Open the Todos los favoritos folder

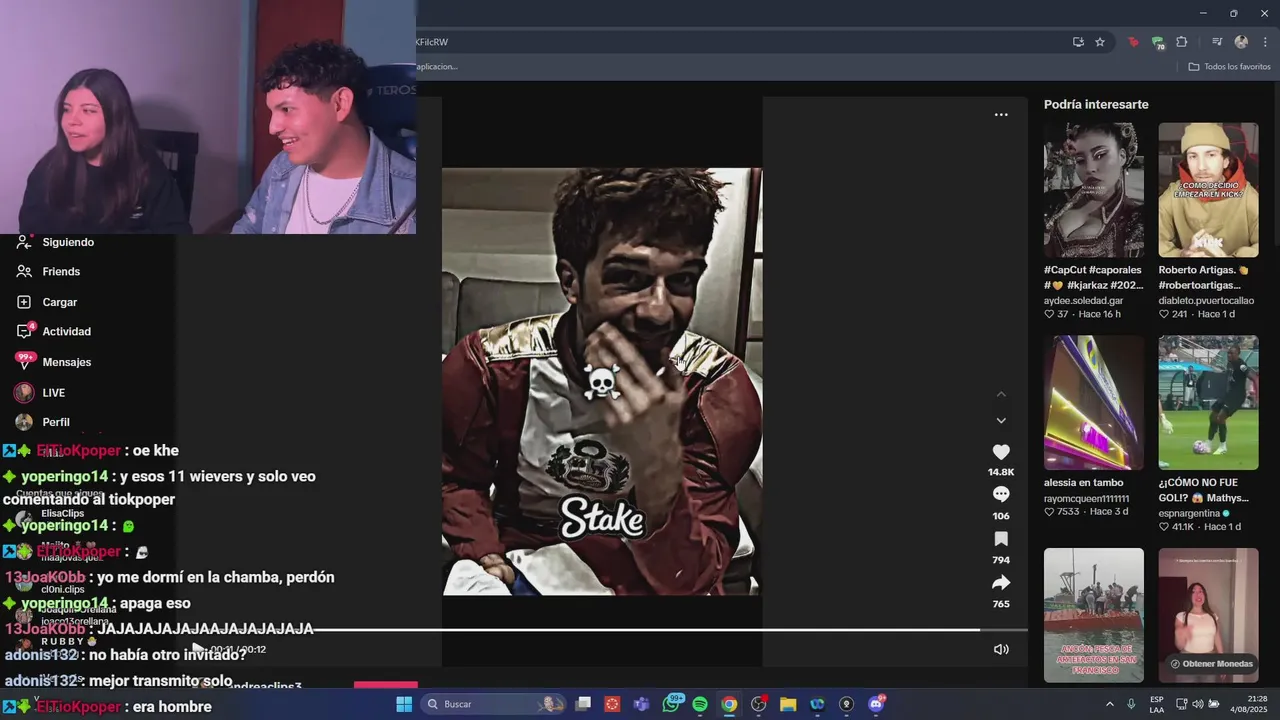(x=1229, y=67)
